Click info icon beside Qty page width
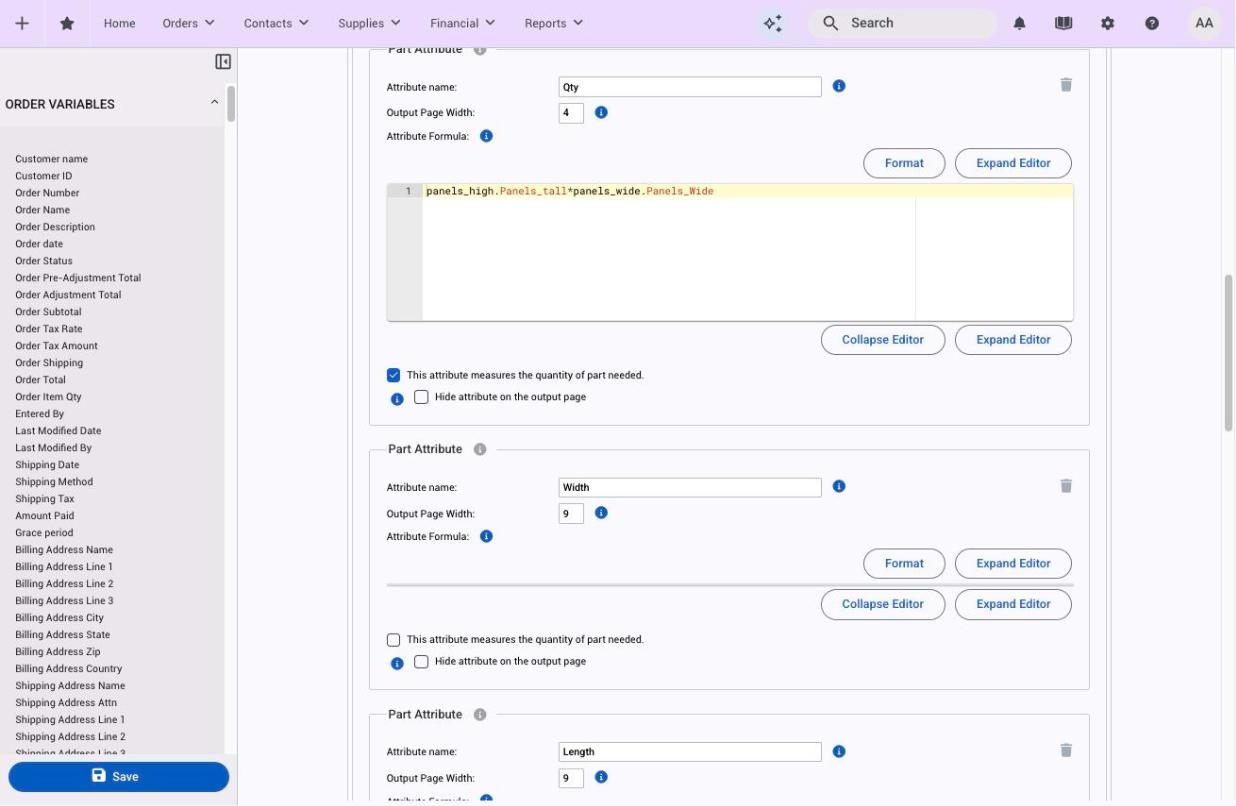This screenshot has width=1236, height=806. tap(601, 112)
